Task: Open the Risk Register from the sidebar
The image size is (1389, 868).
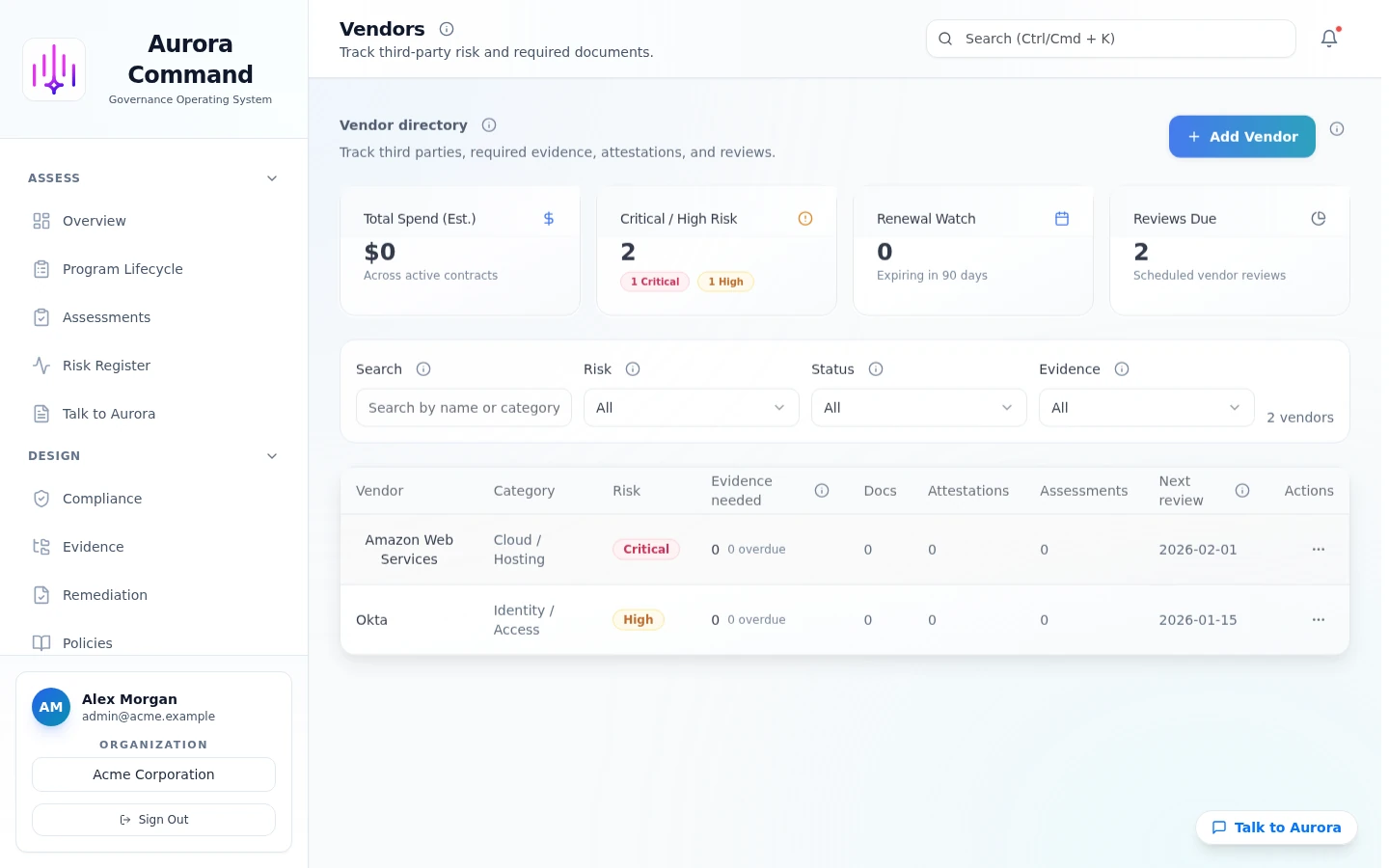Action: (106, 366)
